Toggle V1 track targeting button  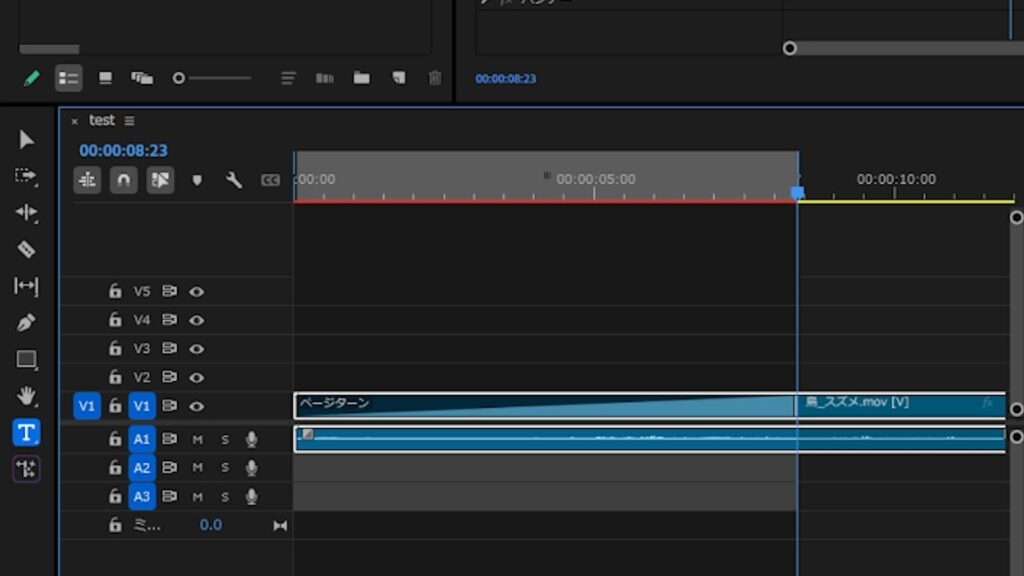click(142, 406)
